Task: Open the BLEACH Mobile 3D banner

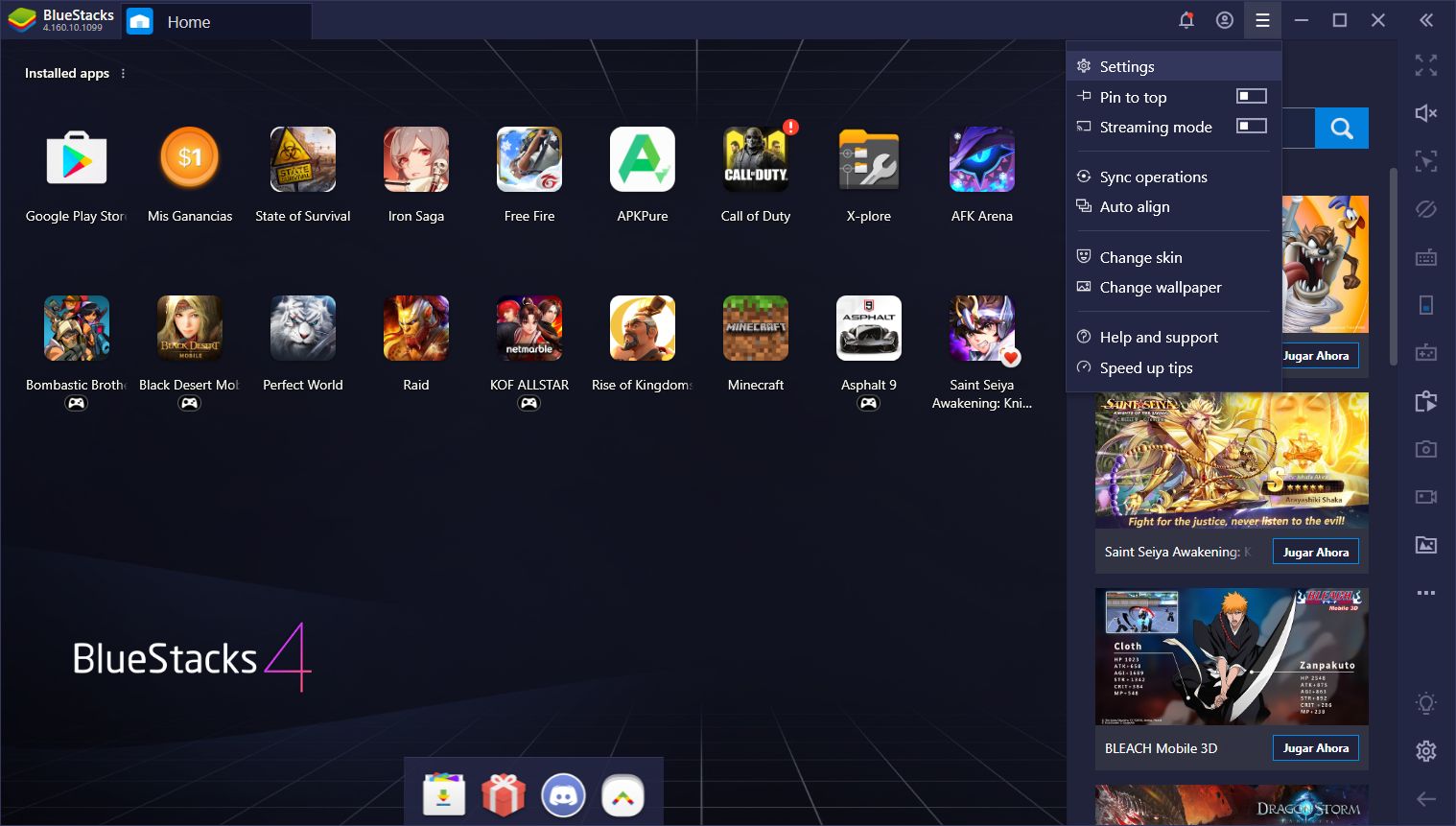Action: (1232, 656)
